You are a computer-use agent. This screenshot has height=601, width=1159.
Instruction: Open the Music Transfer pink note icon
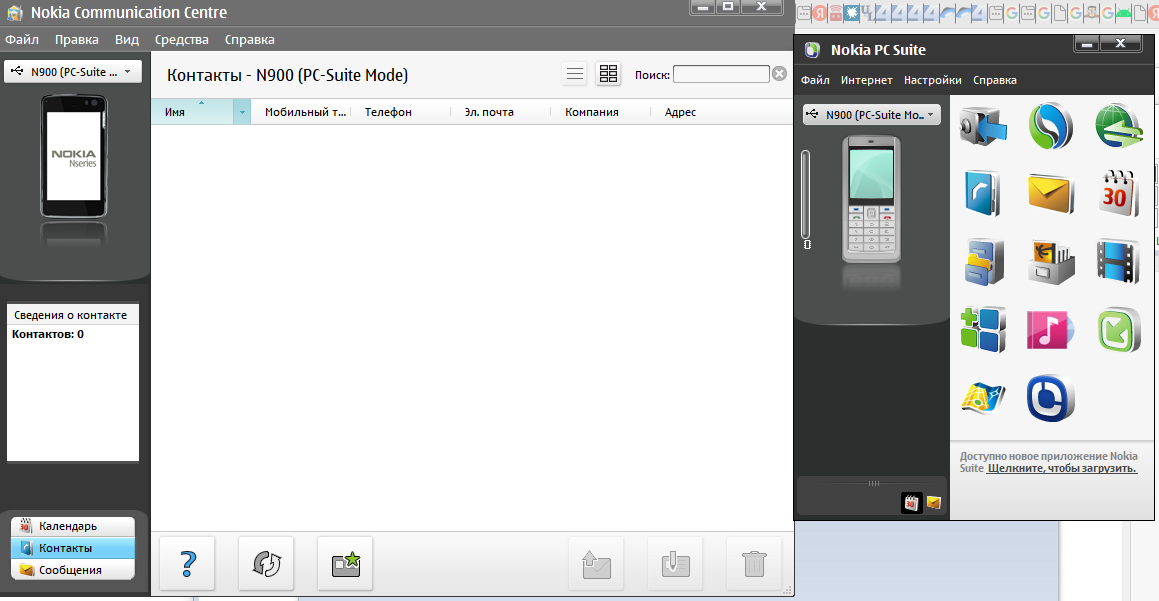1050,330
